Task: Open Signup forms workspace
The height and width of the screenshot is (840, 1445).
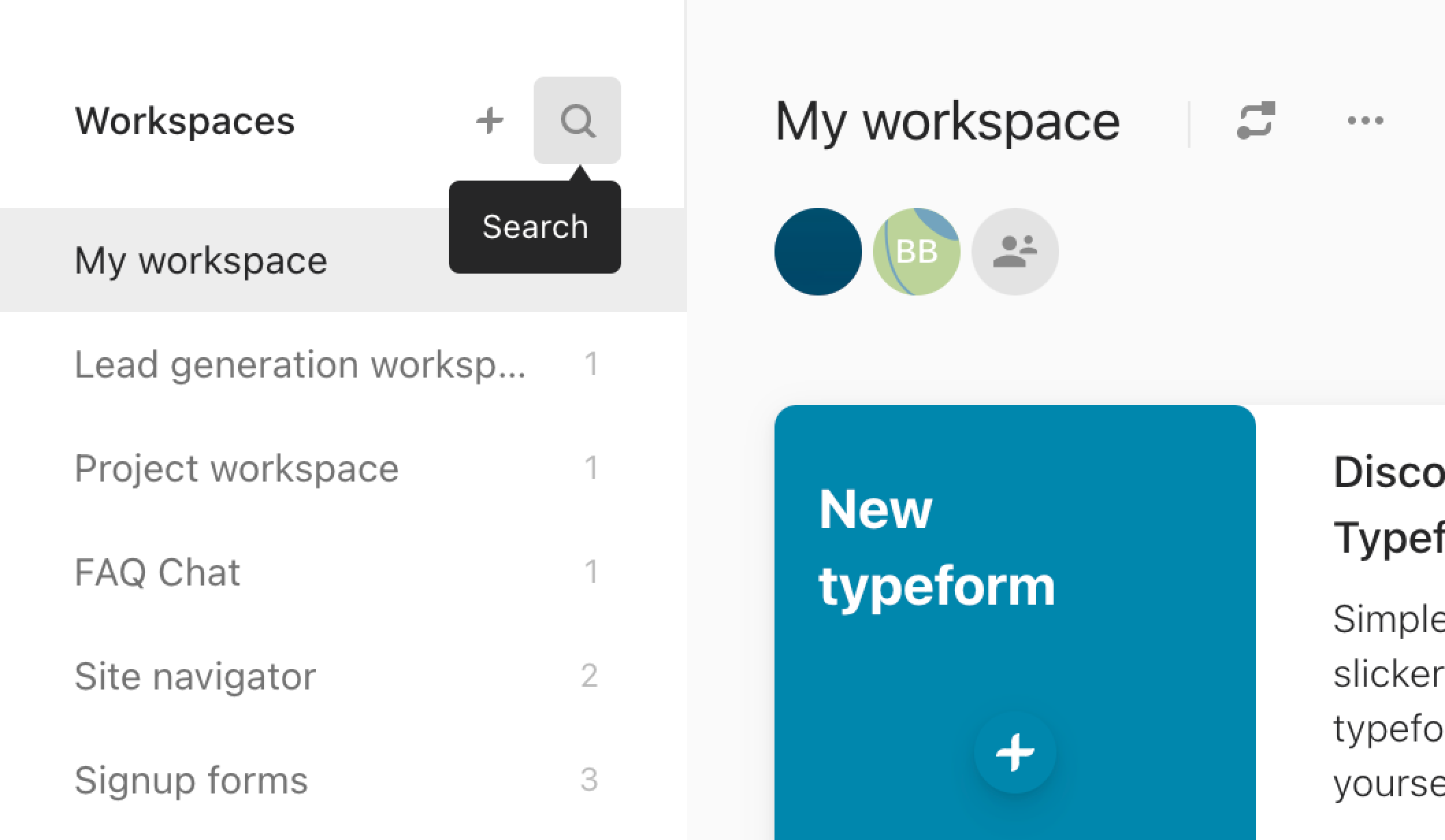Action: (x=343, y=780)
